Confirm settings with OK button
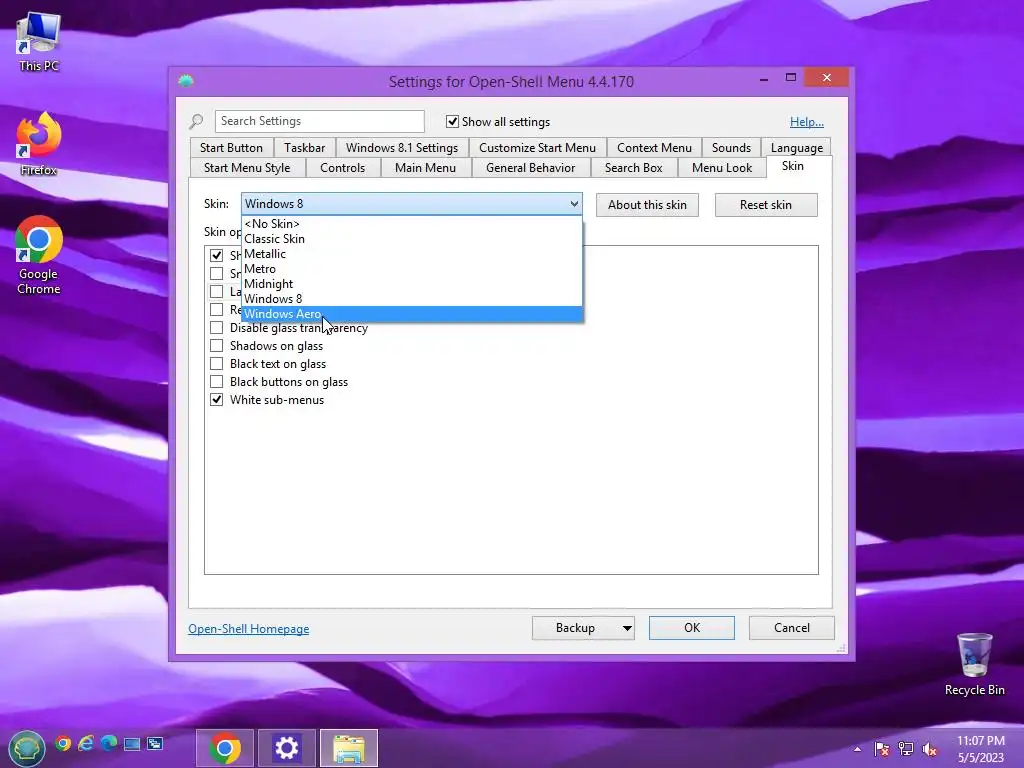 (x=692, y=628)
